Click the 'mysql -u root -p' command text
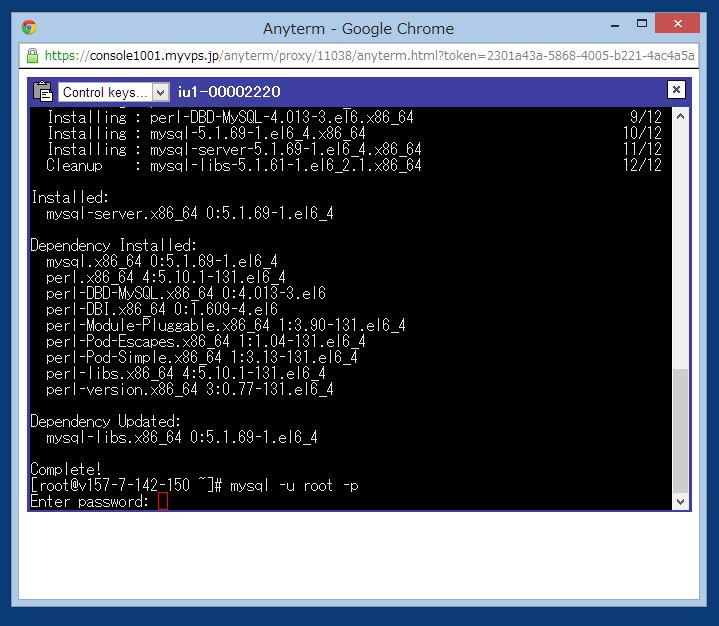Screen dimensions: 719x626 click(x=294, y=486)
